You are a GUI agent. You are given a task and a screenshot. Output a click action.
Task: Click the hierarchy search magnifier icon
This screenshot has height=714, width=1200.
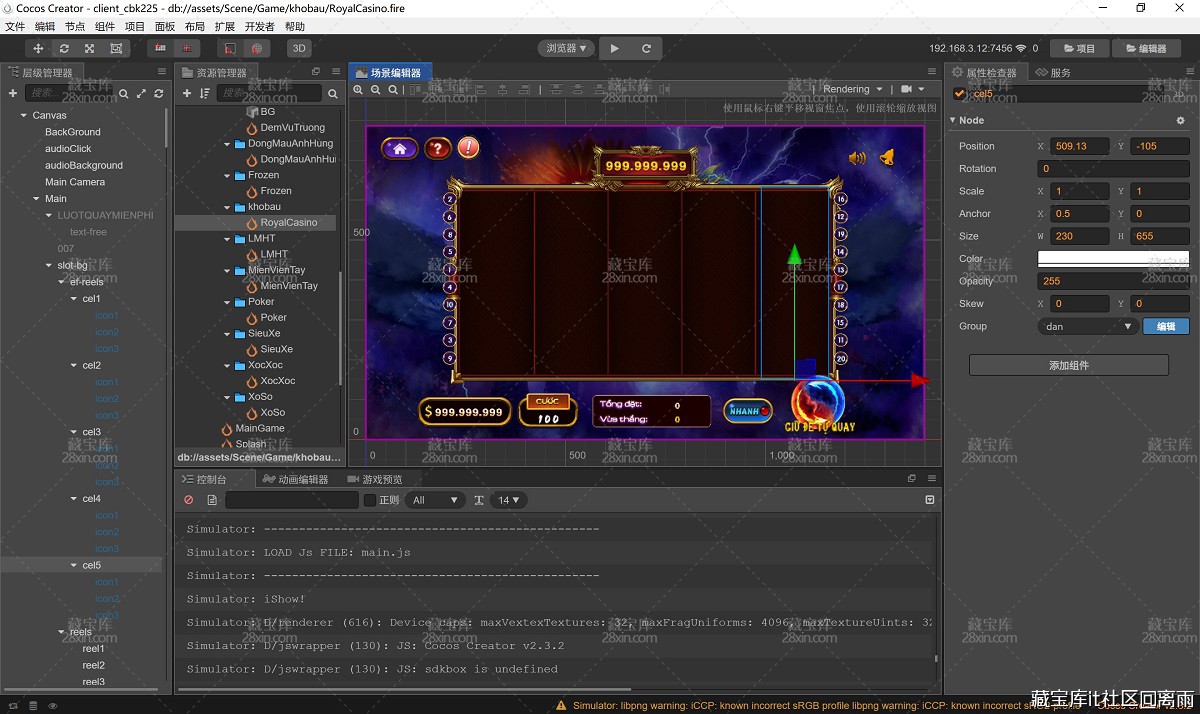(124, 93)
